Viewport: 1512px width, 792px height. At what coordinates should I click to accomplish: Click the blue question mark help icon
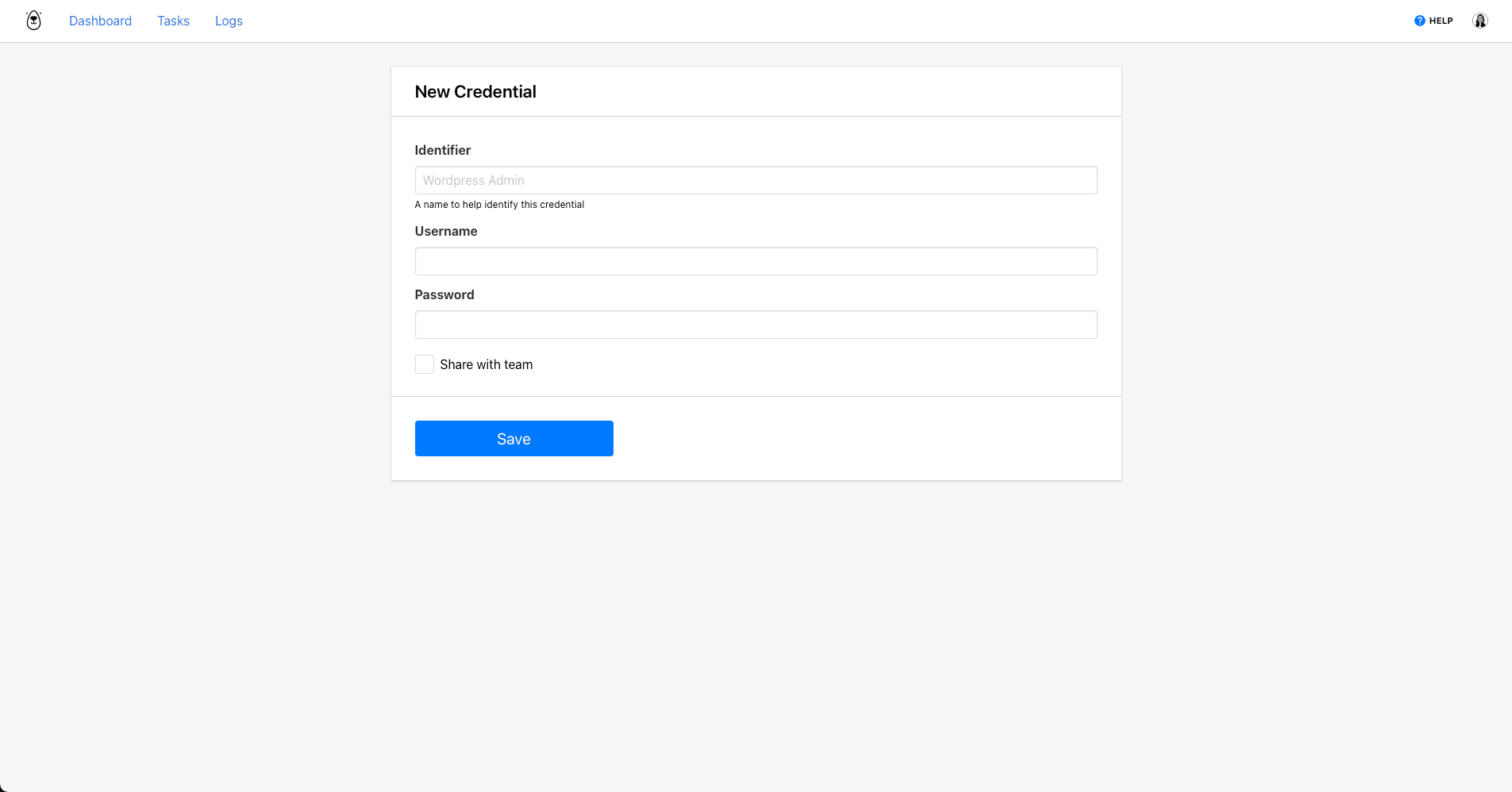1419,21
